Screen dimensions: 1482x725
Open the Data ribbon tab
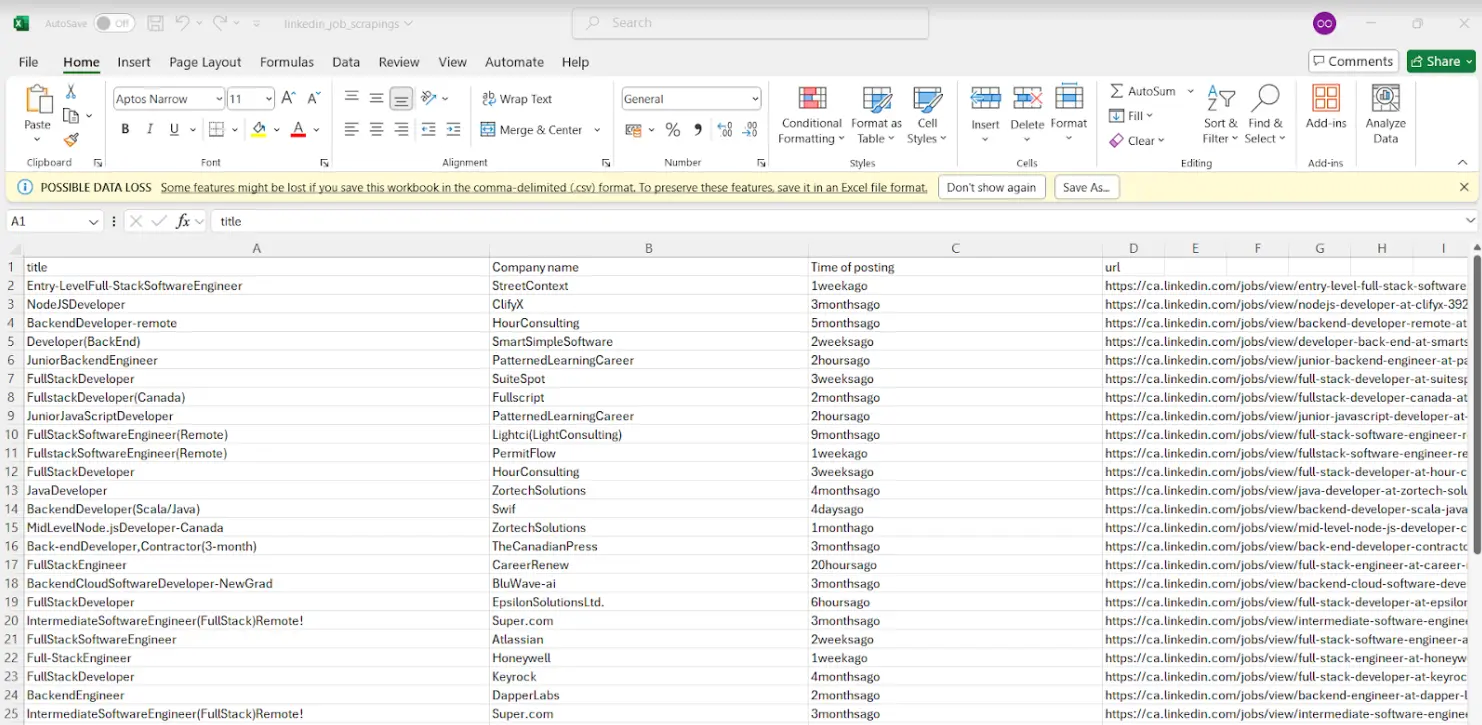[346, 62]
